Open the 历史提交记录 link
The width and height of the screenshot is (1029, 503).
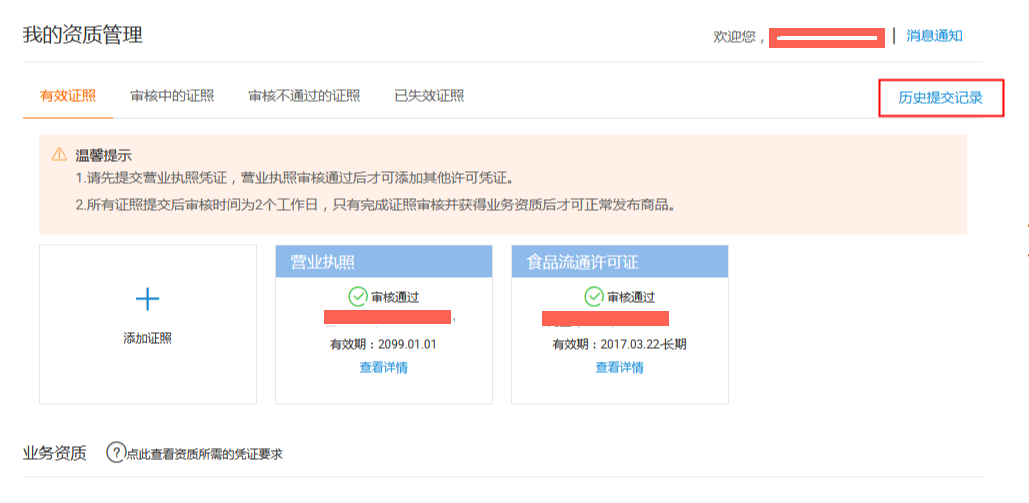point(940,98)
